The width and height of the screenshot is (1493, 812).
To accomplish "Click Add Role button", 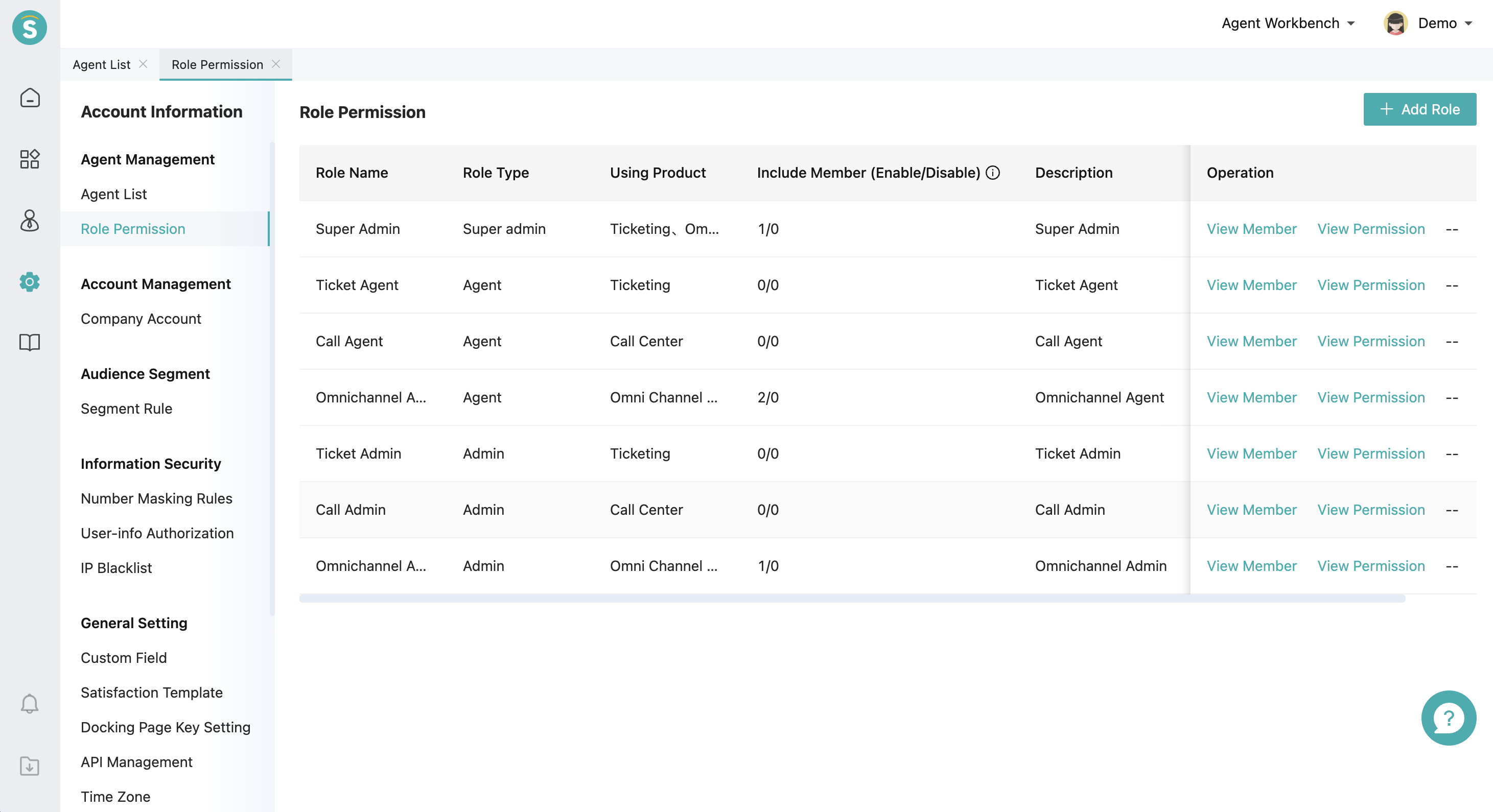I will 1420,109.
